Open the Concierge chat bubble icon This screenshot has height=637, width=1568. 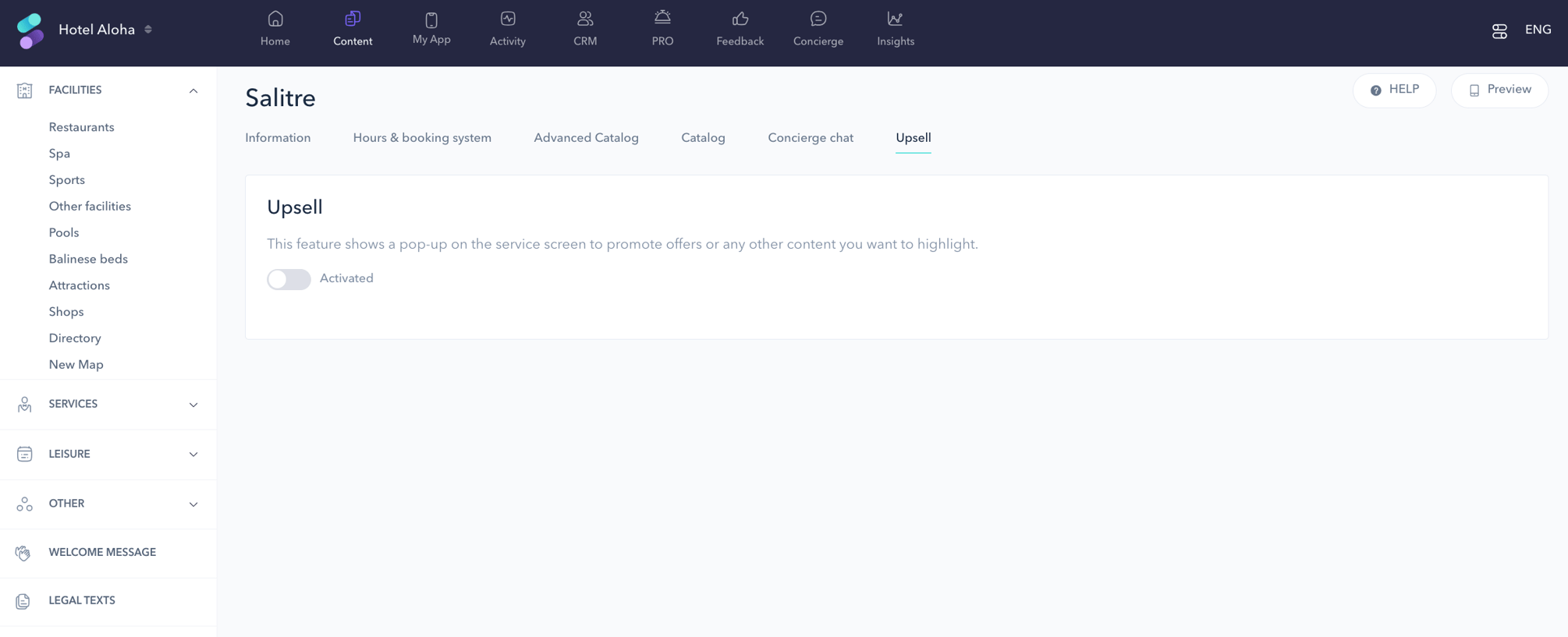point(818,19)
